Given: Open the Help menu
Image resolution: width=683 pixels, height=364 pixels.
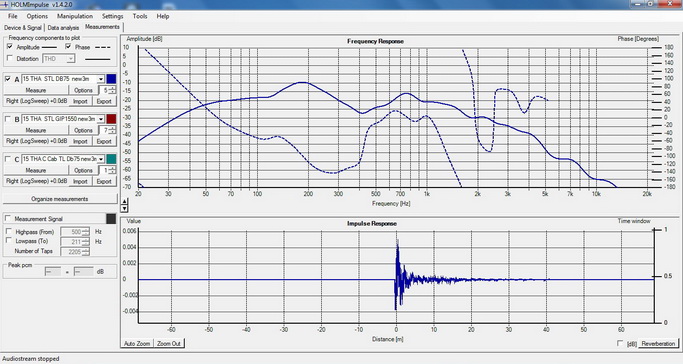Looking at the screenshot, I should click(x=163, y=16).
